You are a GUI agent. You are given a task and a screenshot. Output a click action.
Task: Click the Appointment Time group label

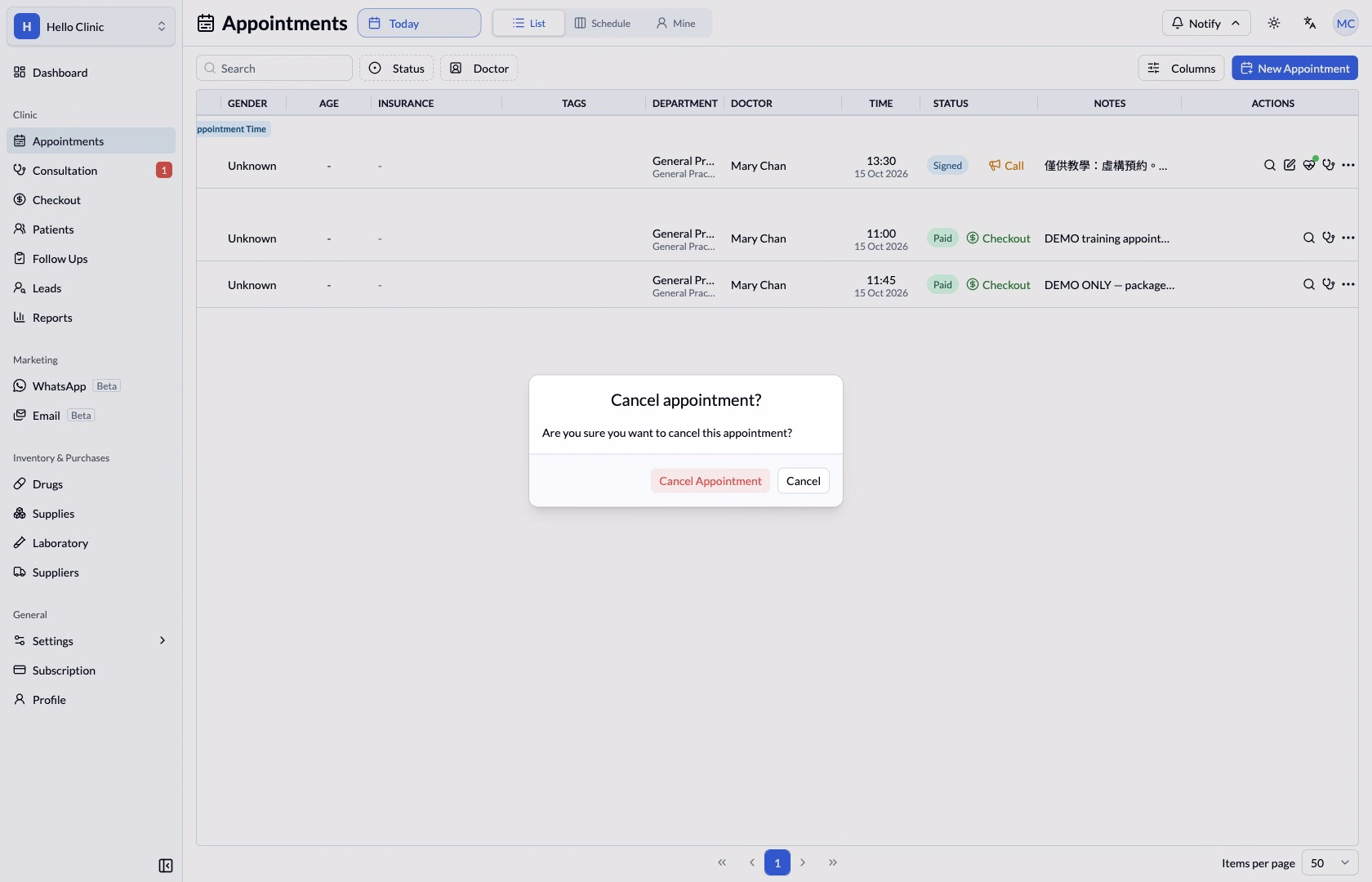233,129
